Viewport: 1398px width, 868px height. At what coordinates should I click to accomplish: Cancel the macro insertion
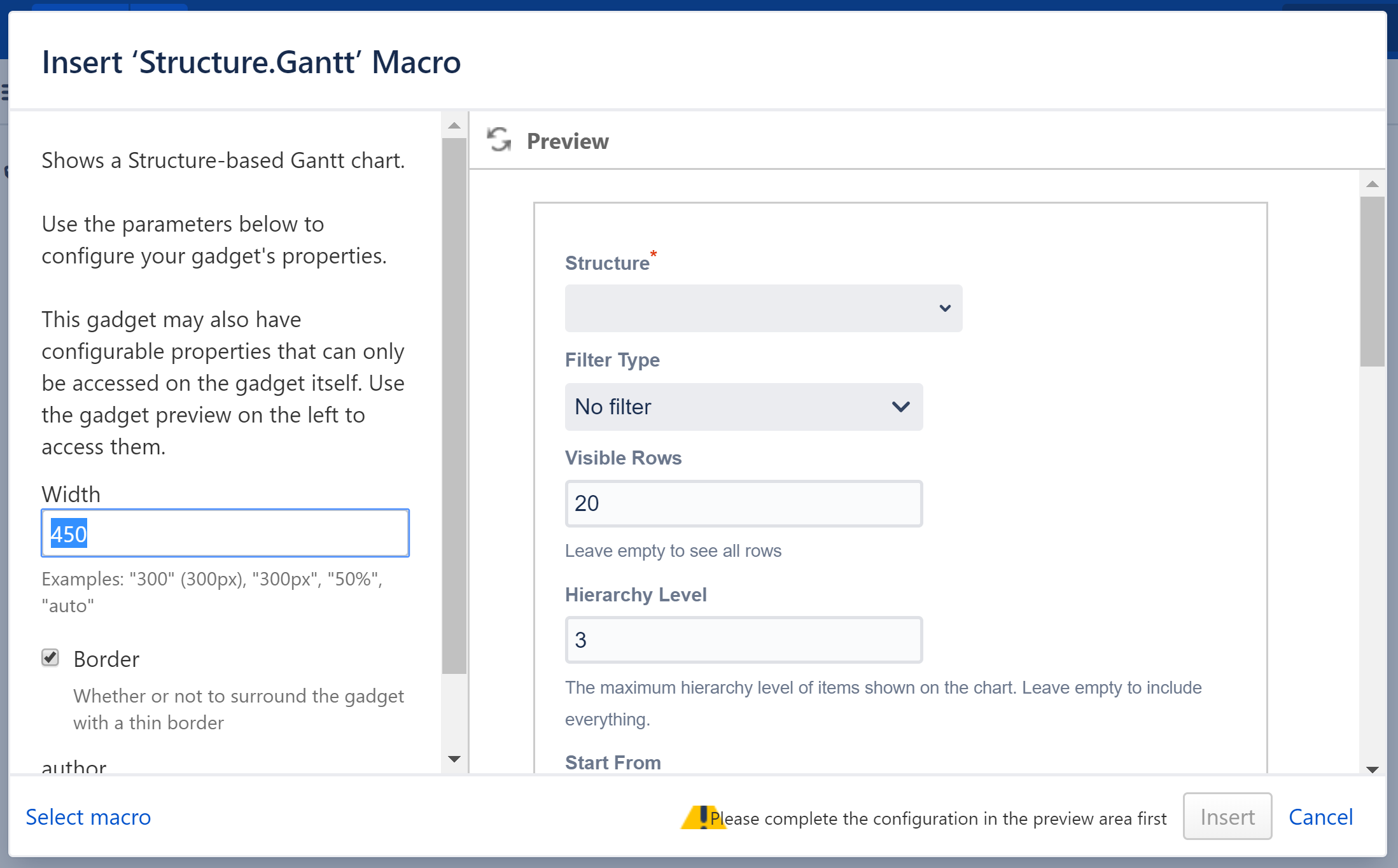point(1321,816)
